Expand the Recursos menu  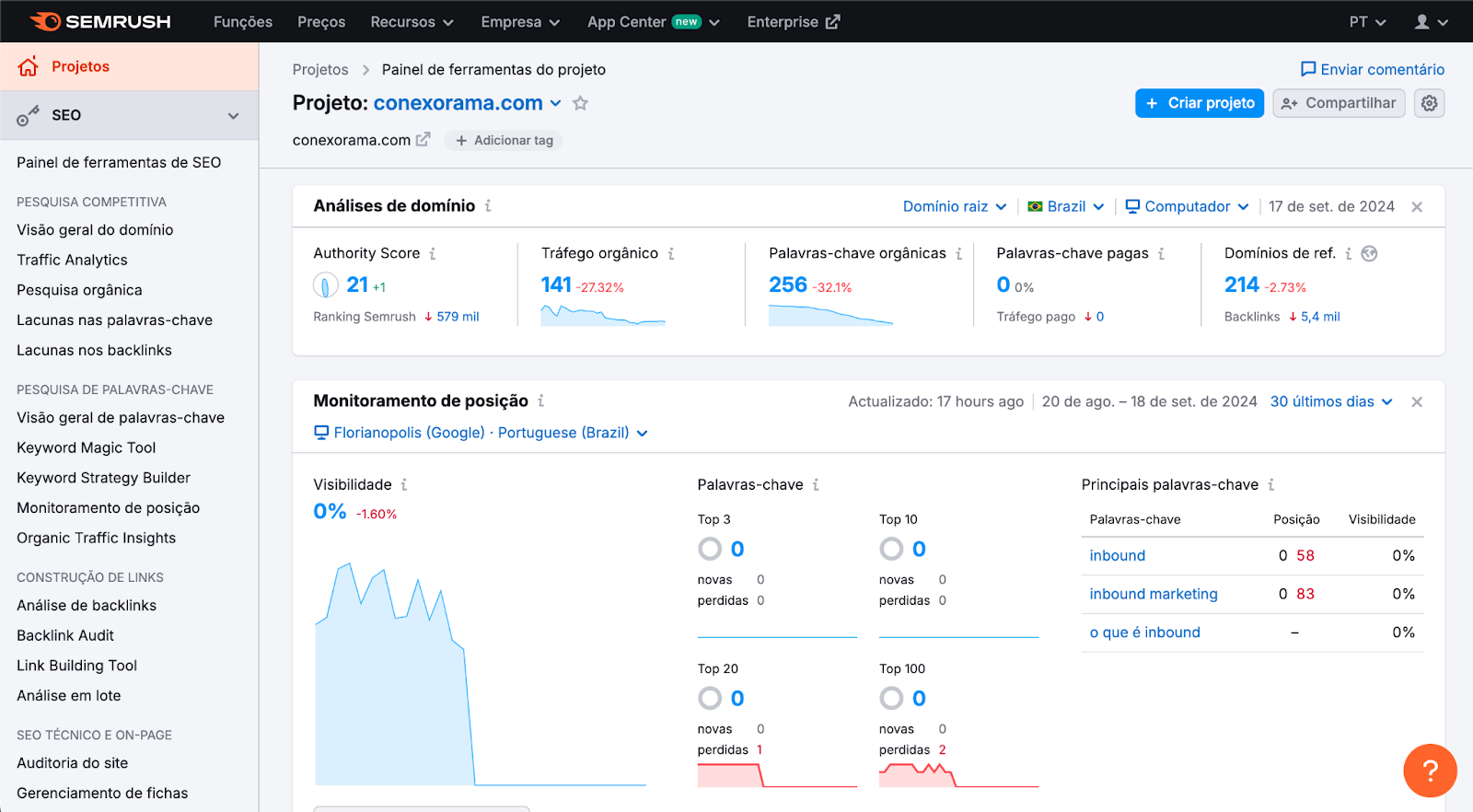tap(412, 22)
